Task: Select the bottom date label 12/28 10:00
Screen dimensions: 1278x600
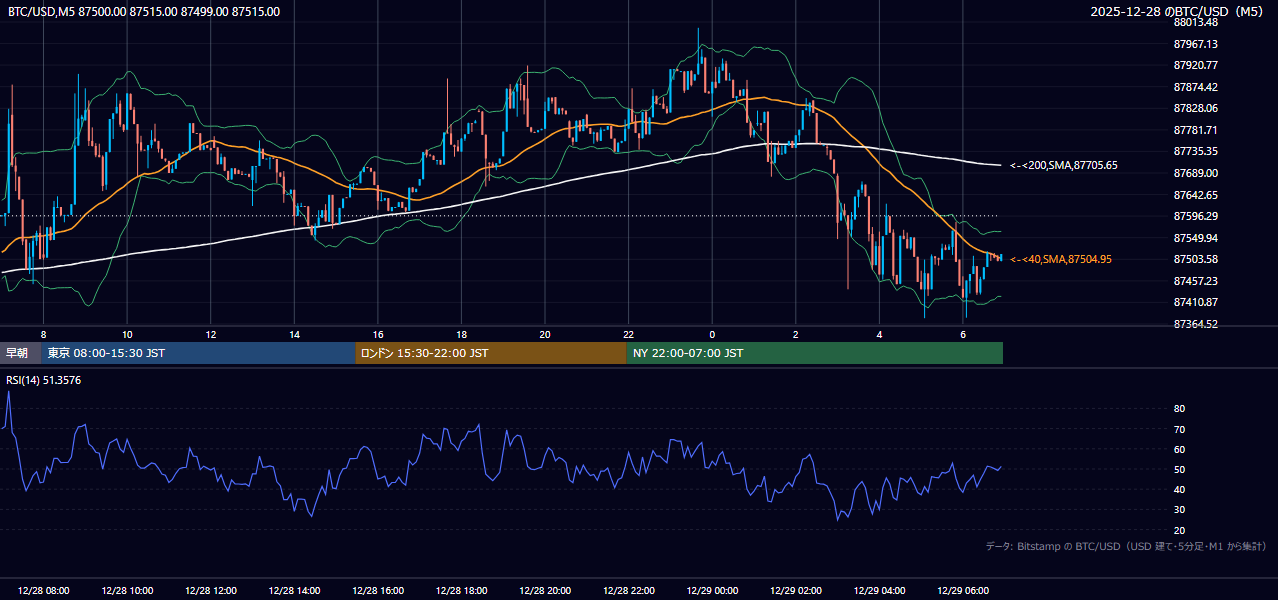Action: 127,591
